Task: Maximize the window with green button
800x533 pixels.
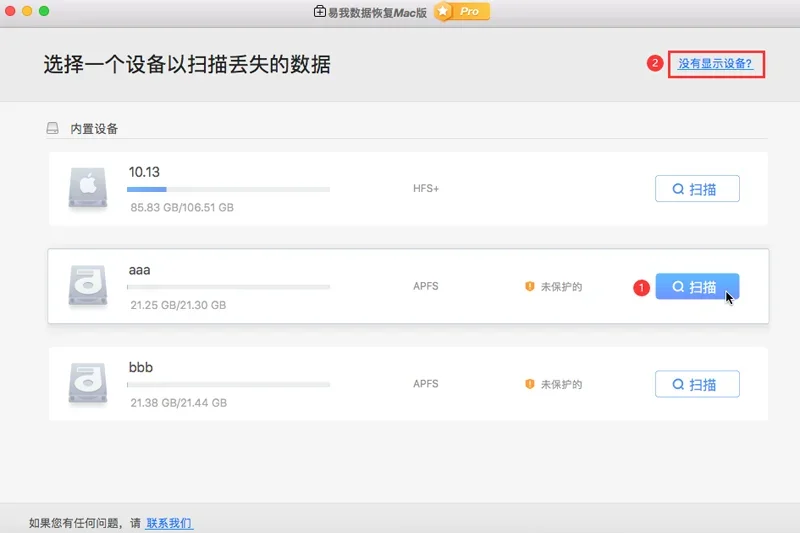Action: (x=44, y=11)
